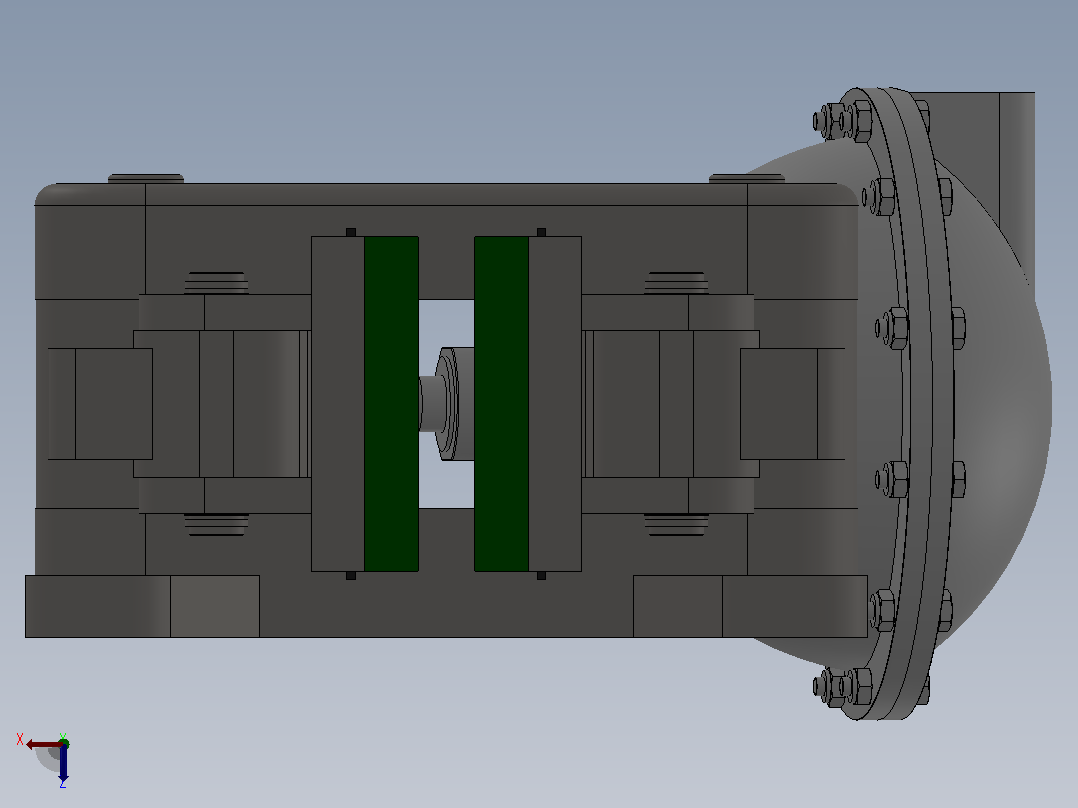The height and width of the screenshot is (808, 1078).
Task: Click the red X axis arrow of triad
Action: 43,745
